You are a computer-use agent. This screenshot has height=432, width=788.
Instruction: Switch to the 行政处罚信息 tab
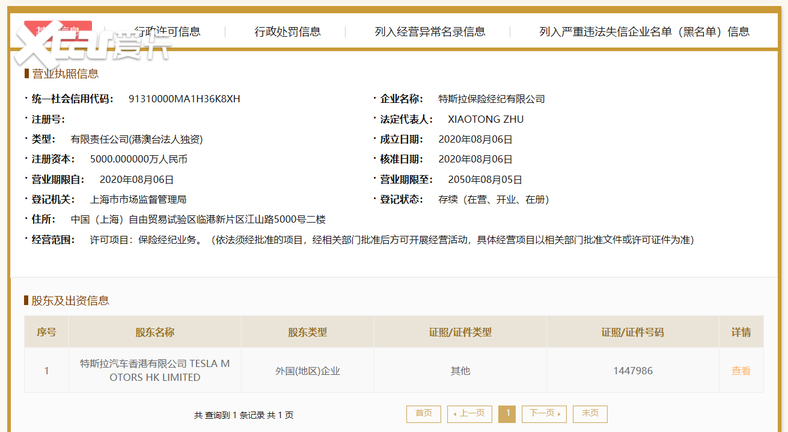point(287,31)
